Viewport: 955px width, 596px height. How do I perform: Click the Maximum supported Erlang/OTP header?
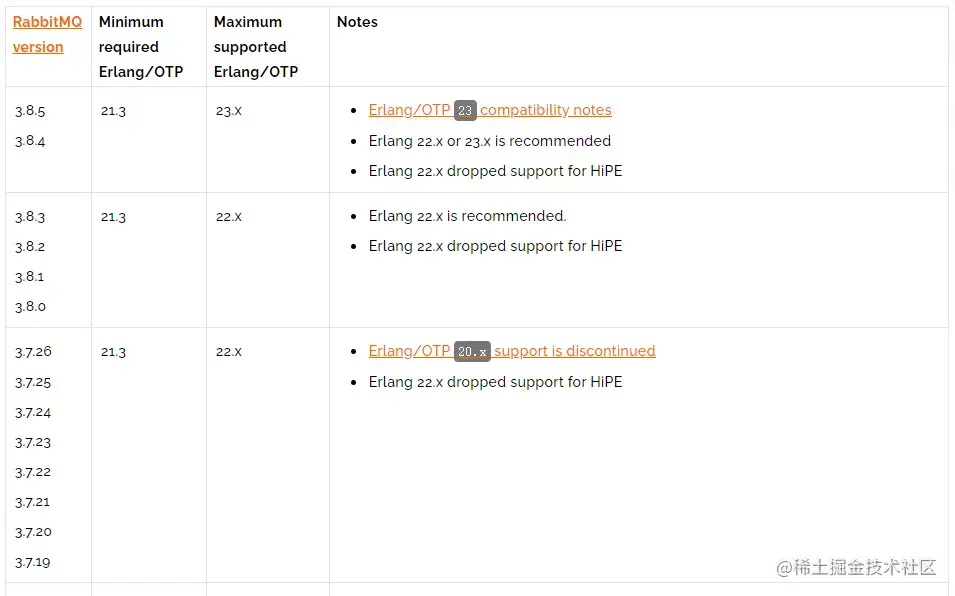(x=256, y=47)
